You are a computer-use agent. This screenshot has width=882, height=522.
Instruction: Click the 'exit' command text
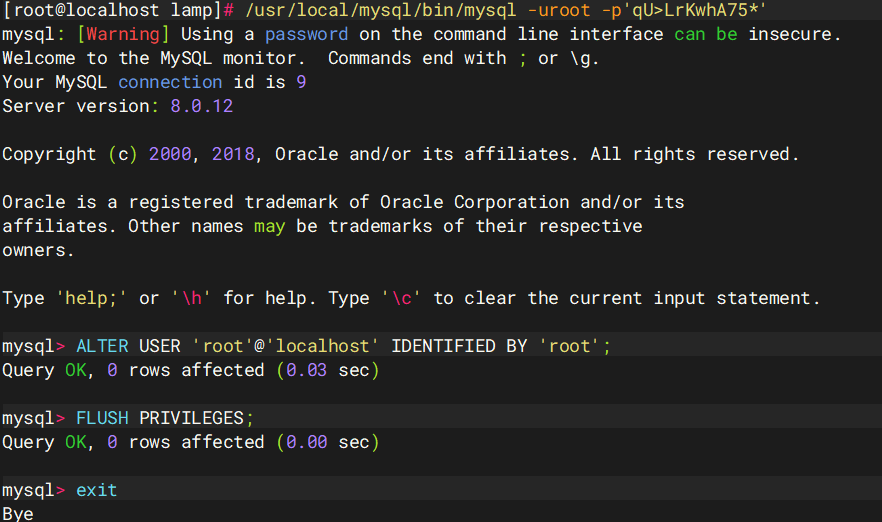(97, 490)
